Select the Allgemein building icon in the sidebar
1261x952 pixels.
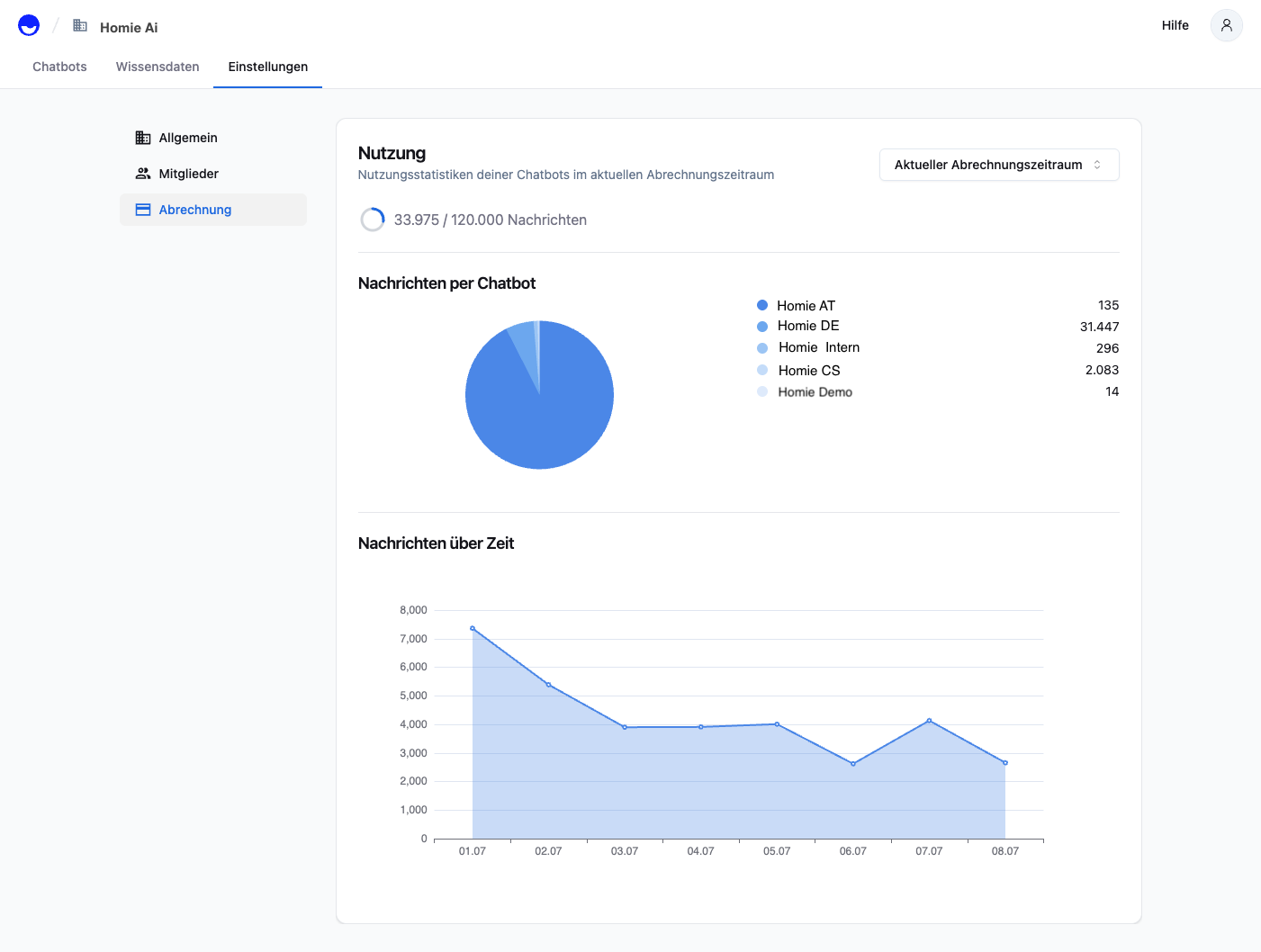[142, 137]
